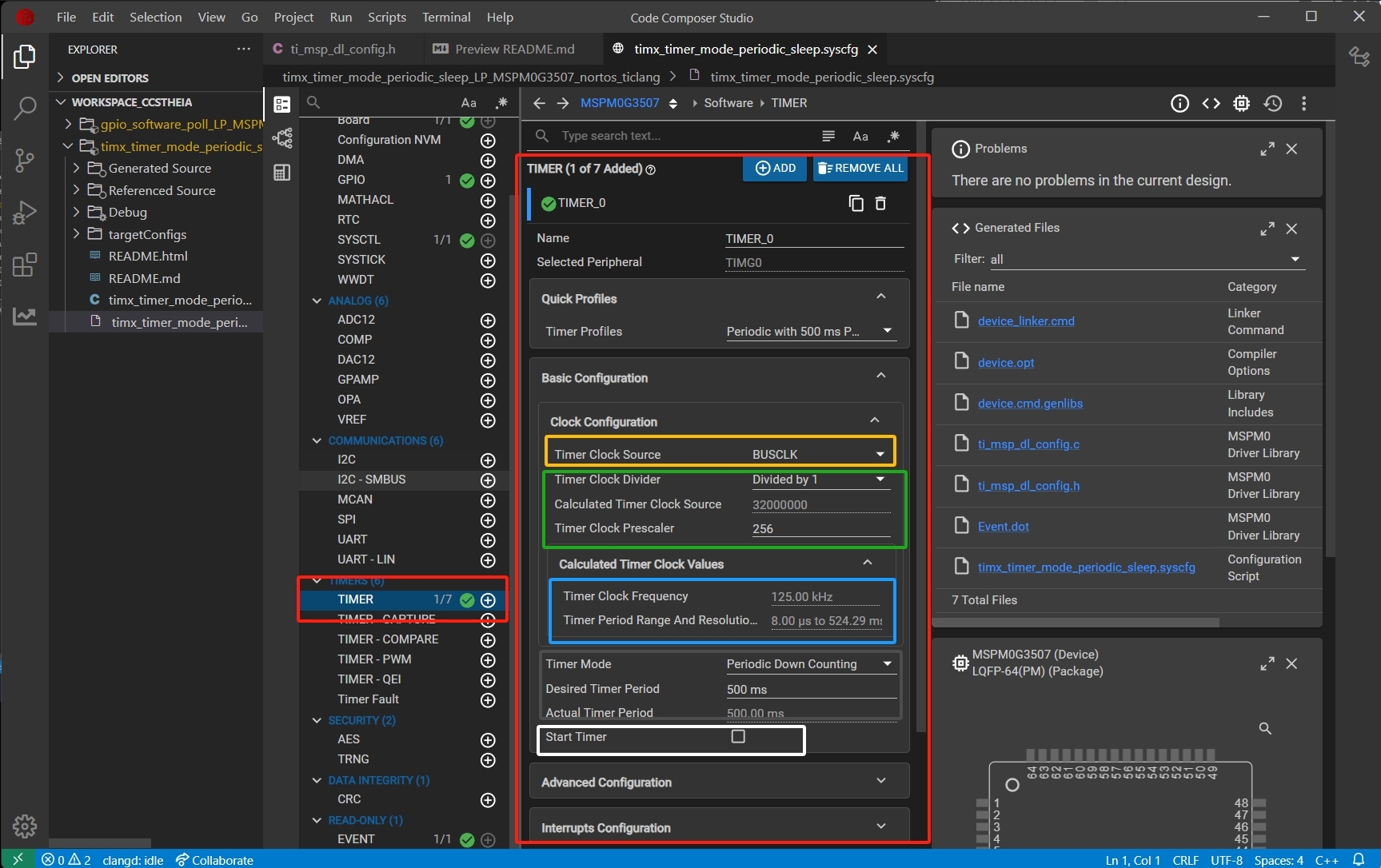Open status bar notifications bell

coord(1358,860)
